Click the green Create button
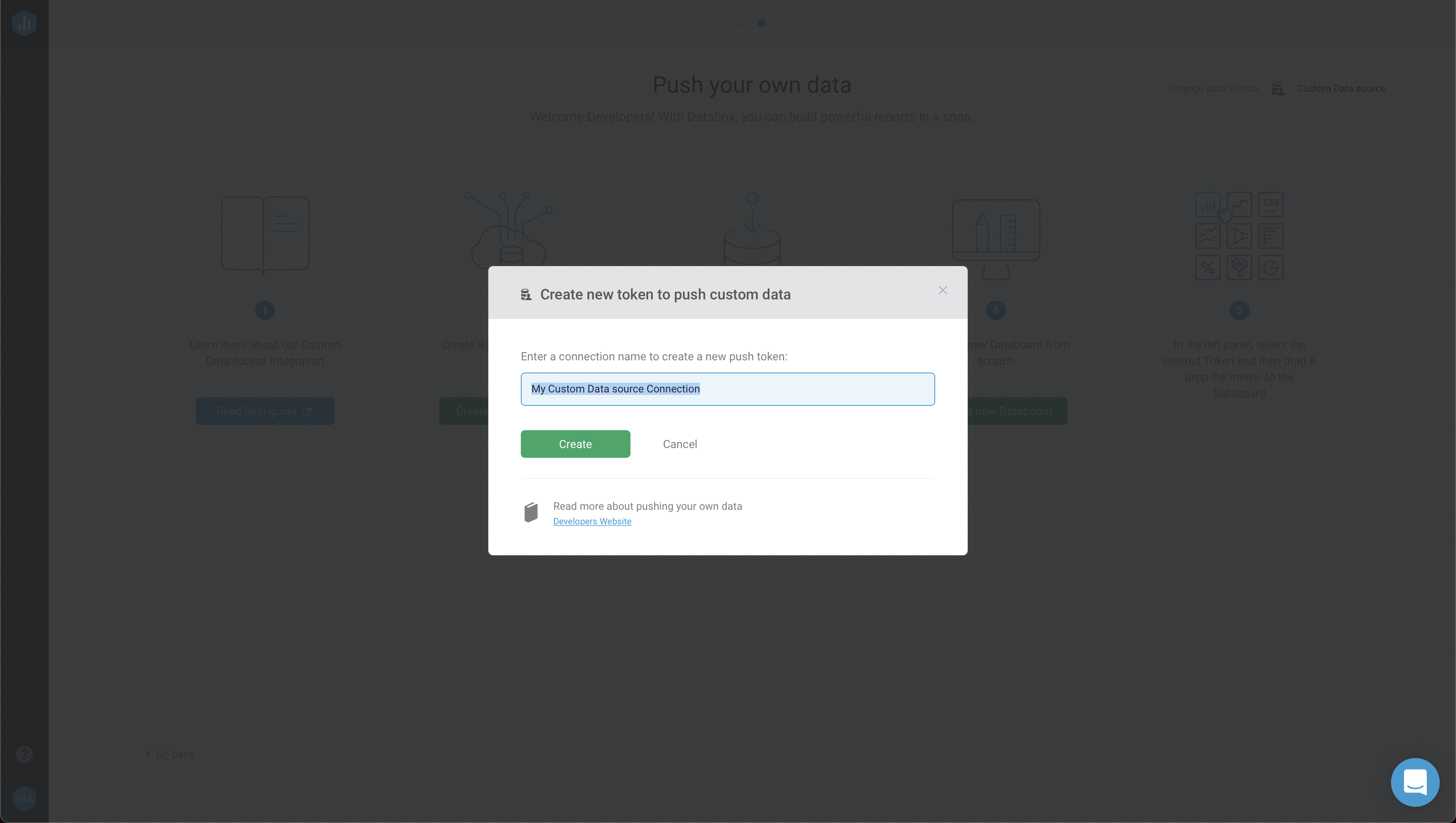Image resolution: width=1456 pixels, height=823 pixels. pos(575,444)
